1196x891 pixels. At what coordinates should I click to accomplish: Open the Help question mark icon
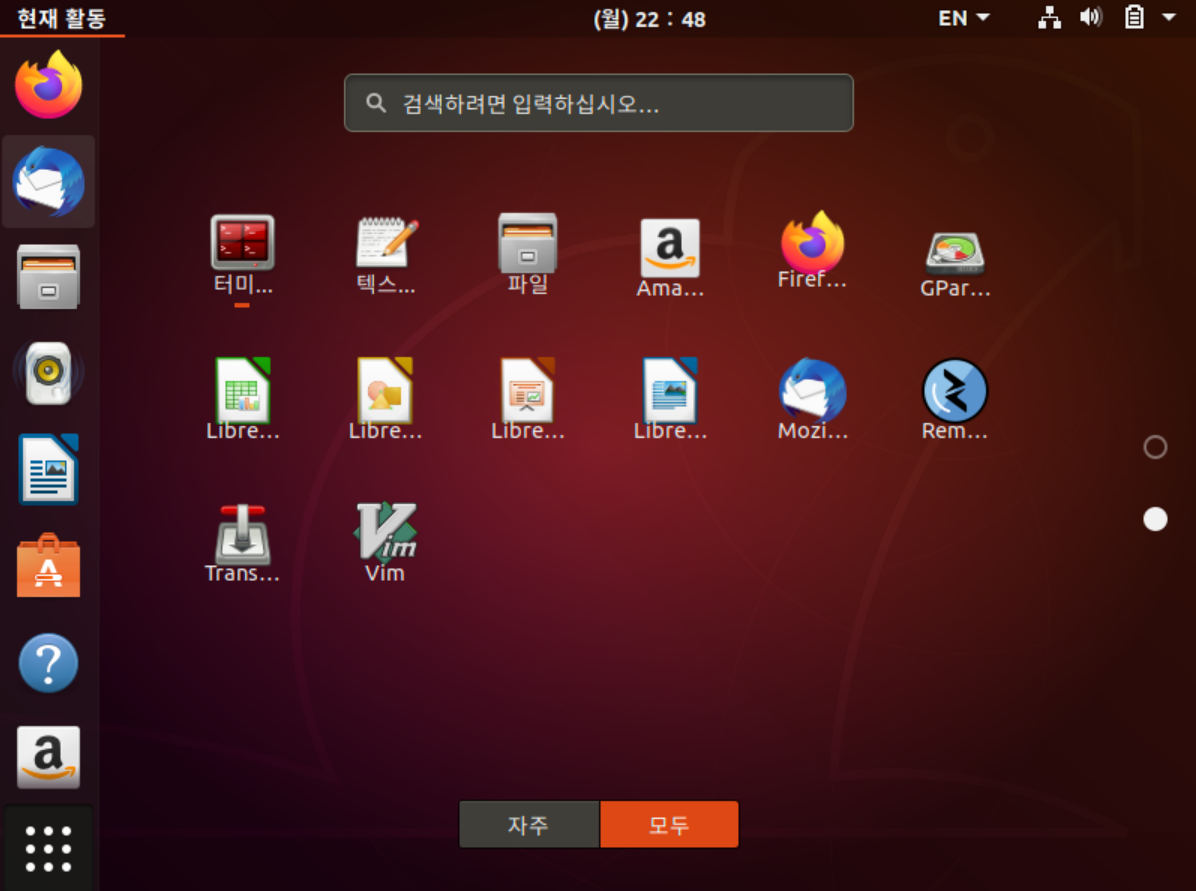coord(49,663)
